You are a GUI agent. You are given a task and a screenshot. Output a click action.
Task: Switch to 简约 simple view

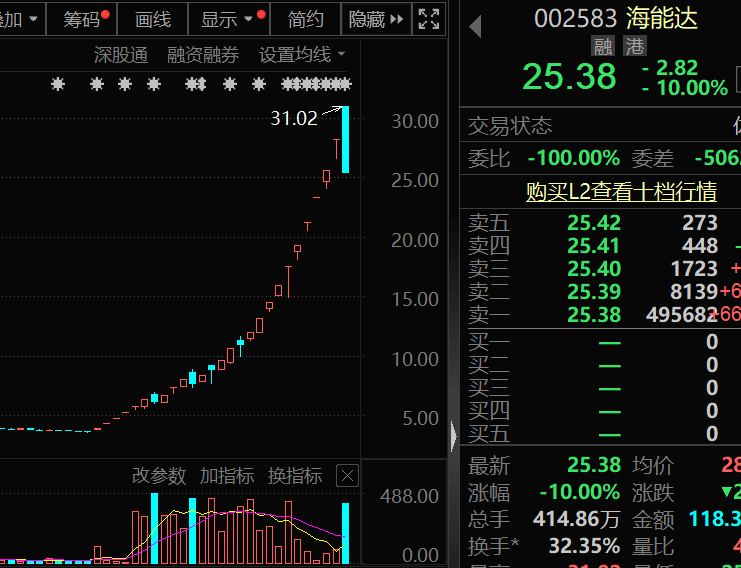click(305, 19)
